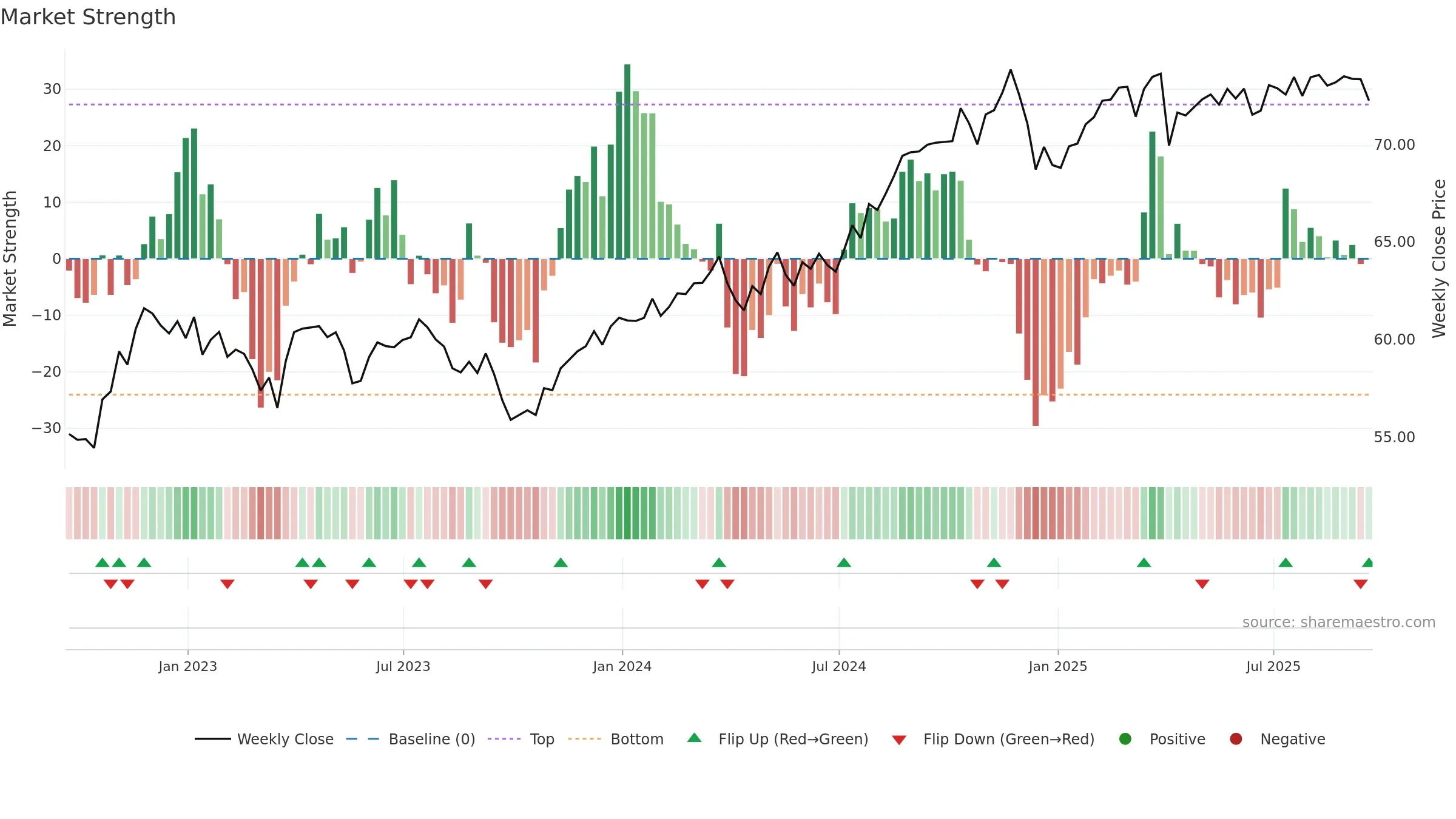Click the Jul 2023 x-axis label
1456x819 pixels.
(x=403, y=667)
